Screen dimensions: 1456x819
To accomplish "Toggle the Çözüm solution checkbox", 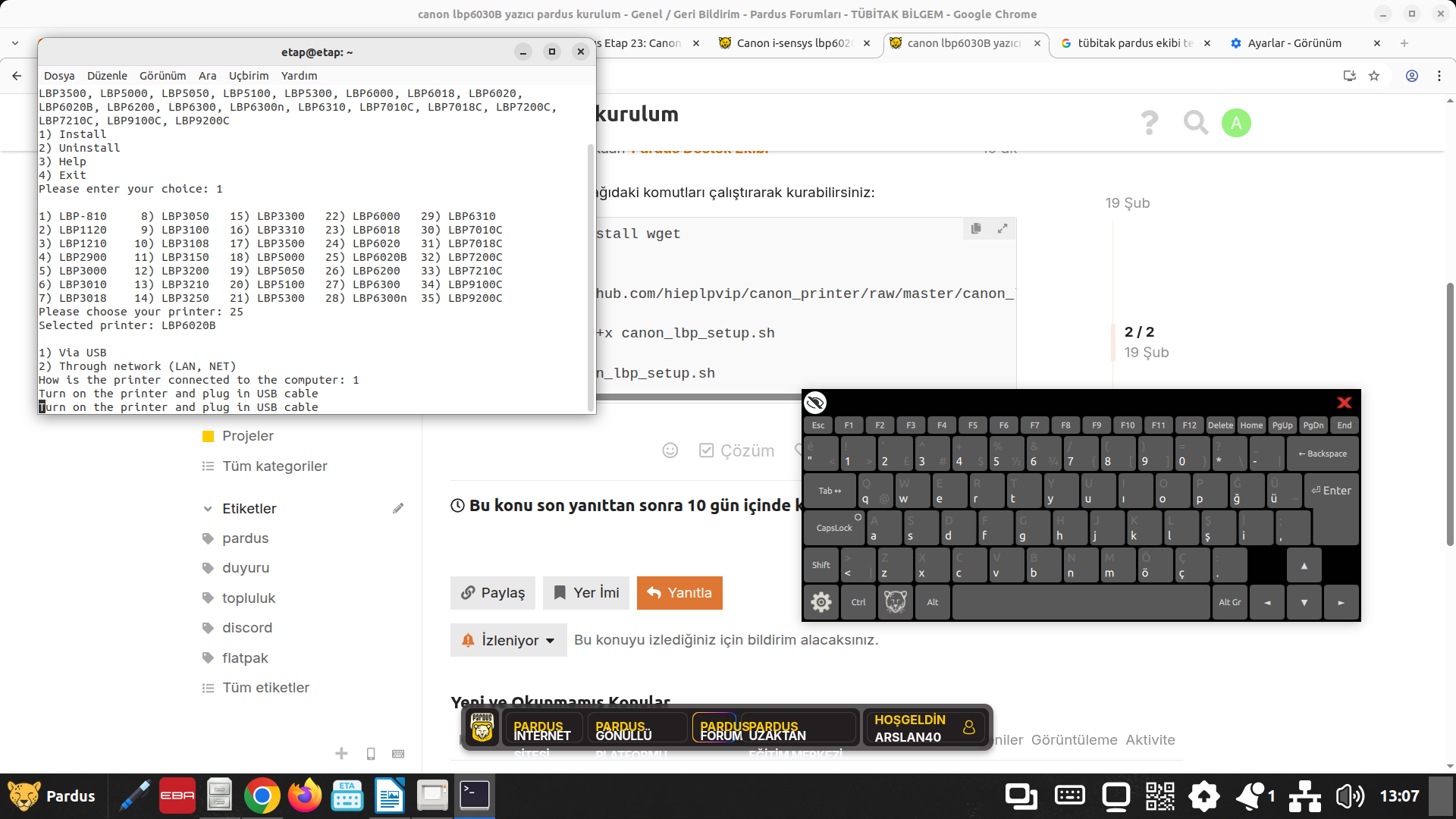I will click(706, 450).
